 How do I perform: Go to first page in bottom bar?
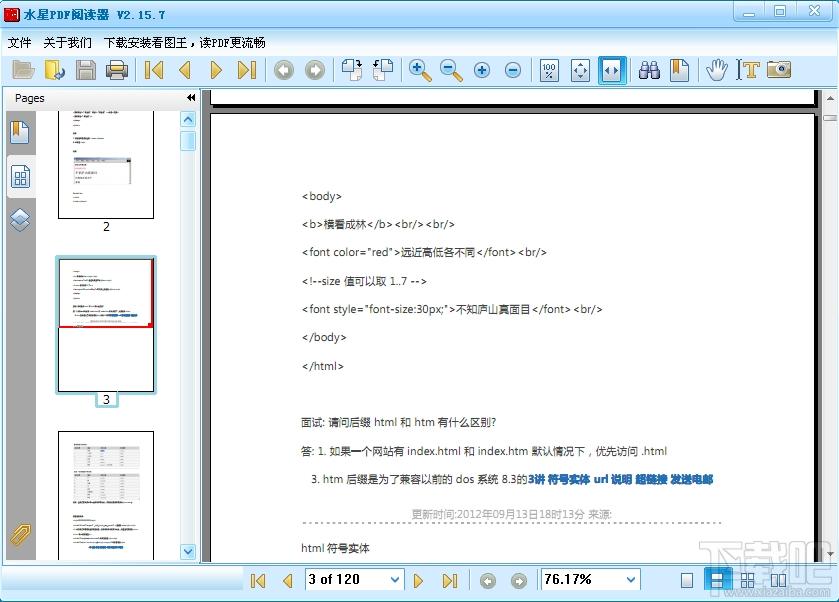(x=258, y=581)
